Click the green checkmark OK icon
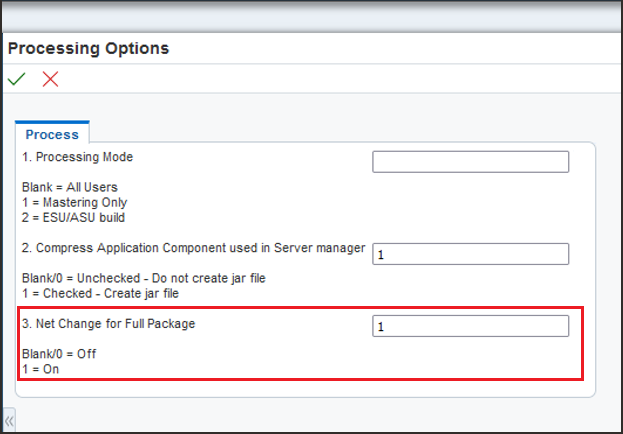 pos(17,79)
